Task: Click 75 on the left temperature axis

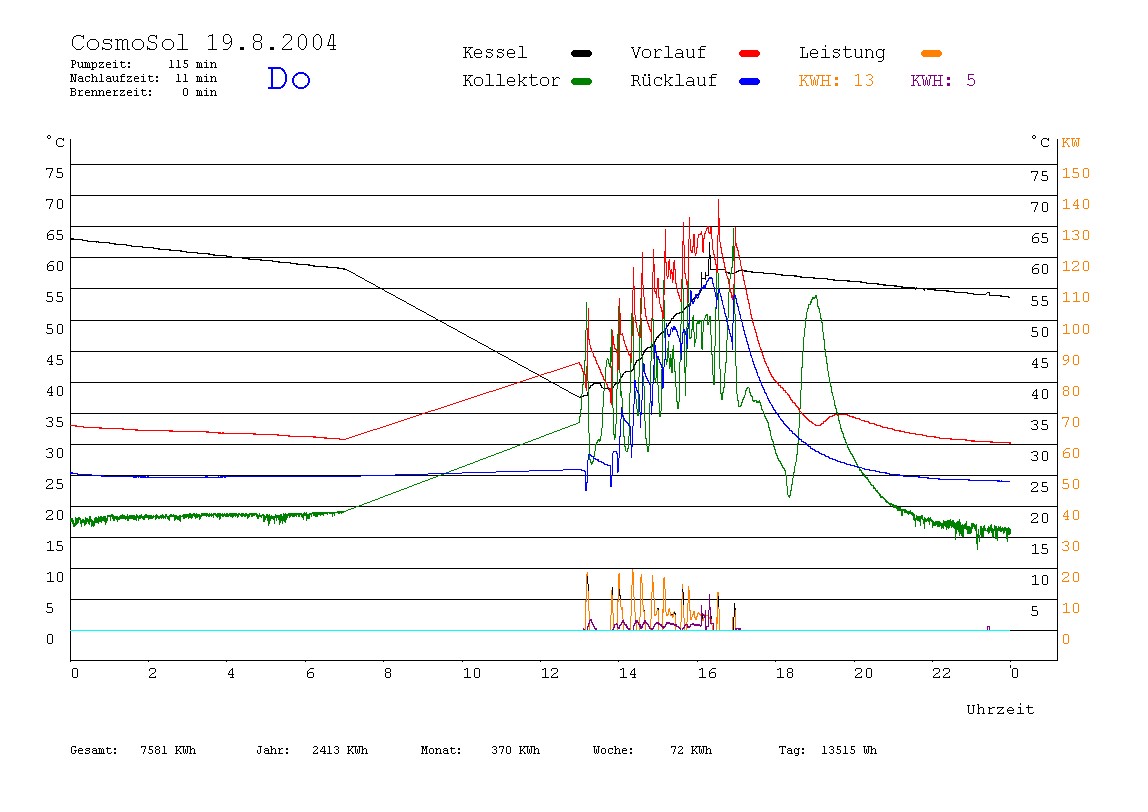Action: coord(55,173)
